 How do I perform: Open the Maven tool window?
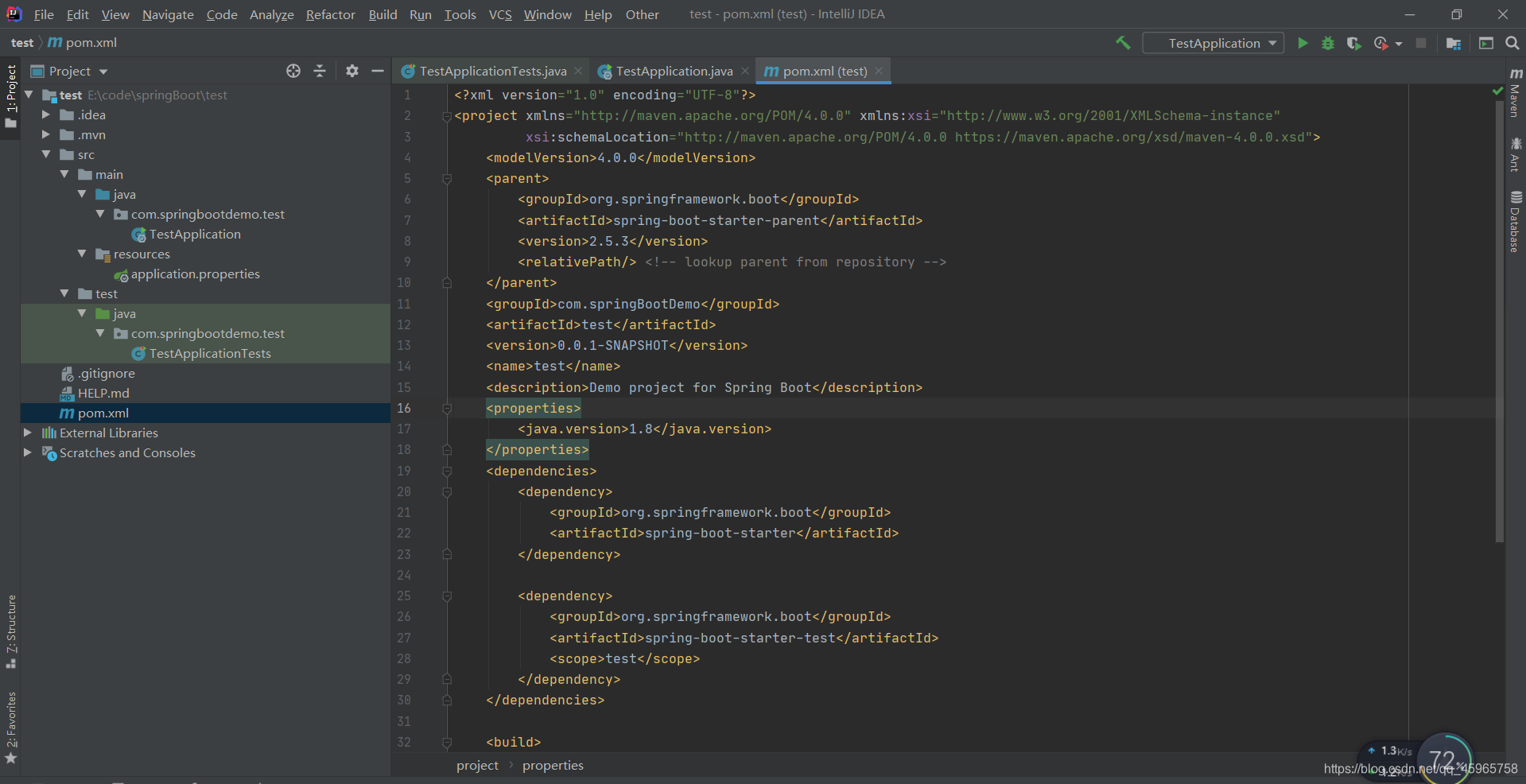(1515, 91)
